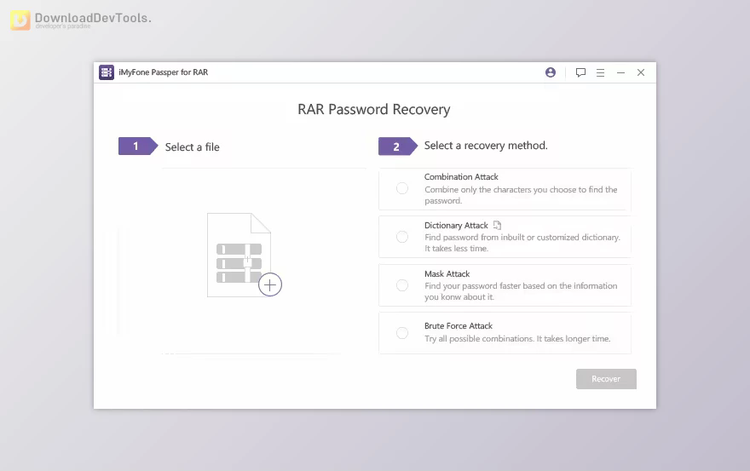Click the RAR archive file illustration
The height and width of the screenshot is (471, 750).
coord(239,254)
